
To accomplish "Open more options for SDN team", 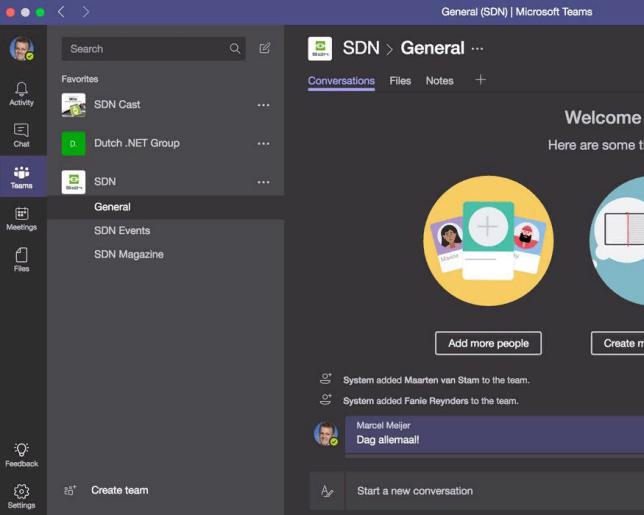I will click(x=263, y=182).
